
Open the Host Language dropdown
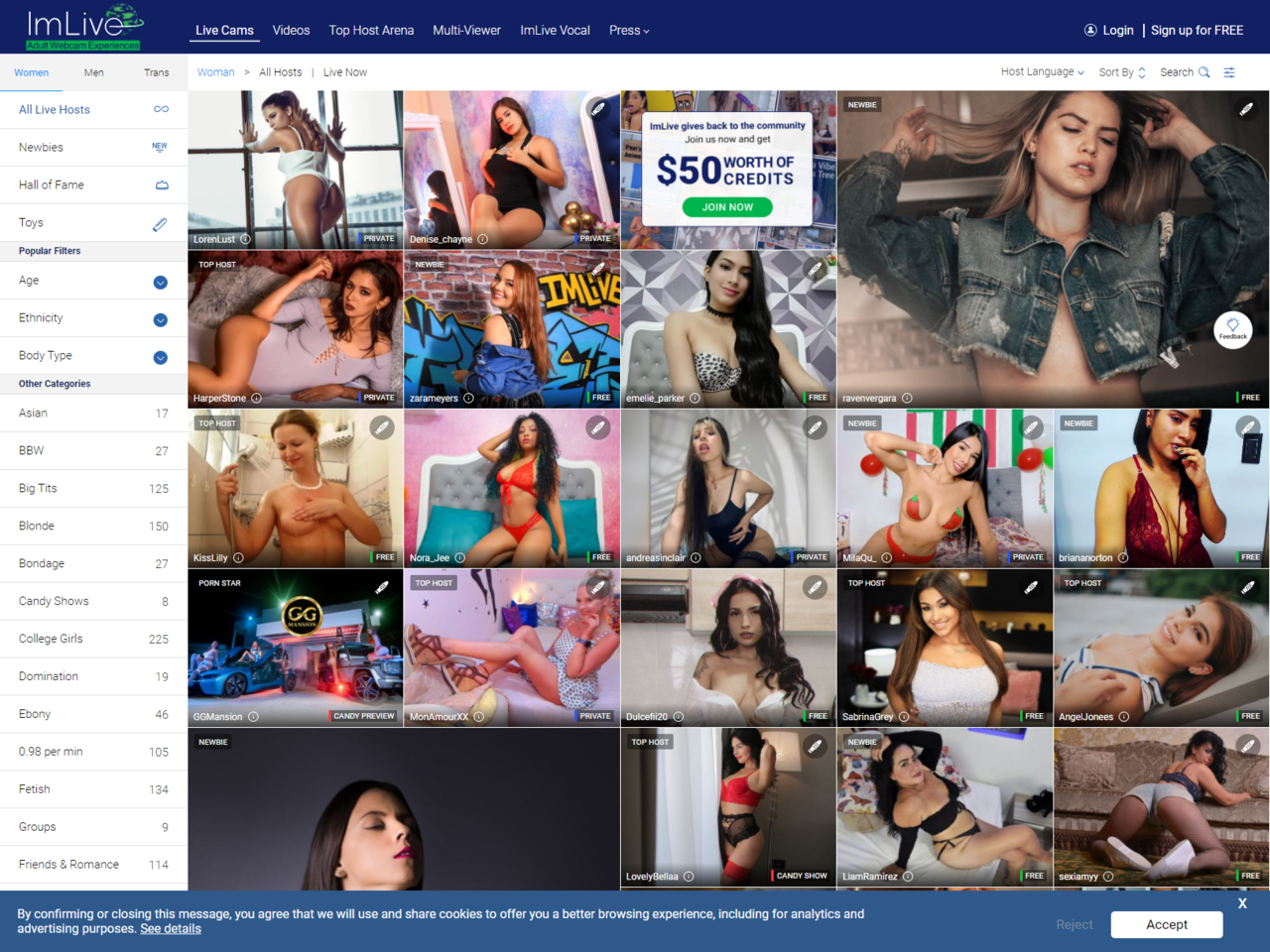point(1042,72)
